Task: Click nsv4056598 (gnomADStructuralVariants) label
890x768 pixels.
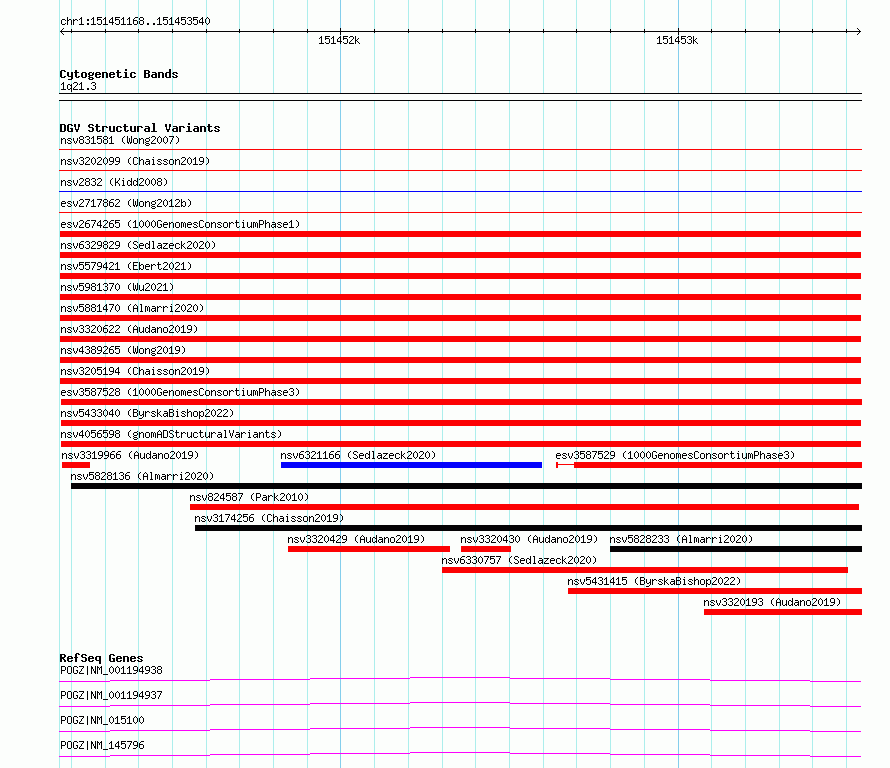Action: coord(171,434)
